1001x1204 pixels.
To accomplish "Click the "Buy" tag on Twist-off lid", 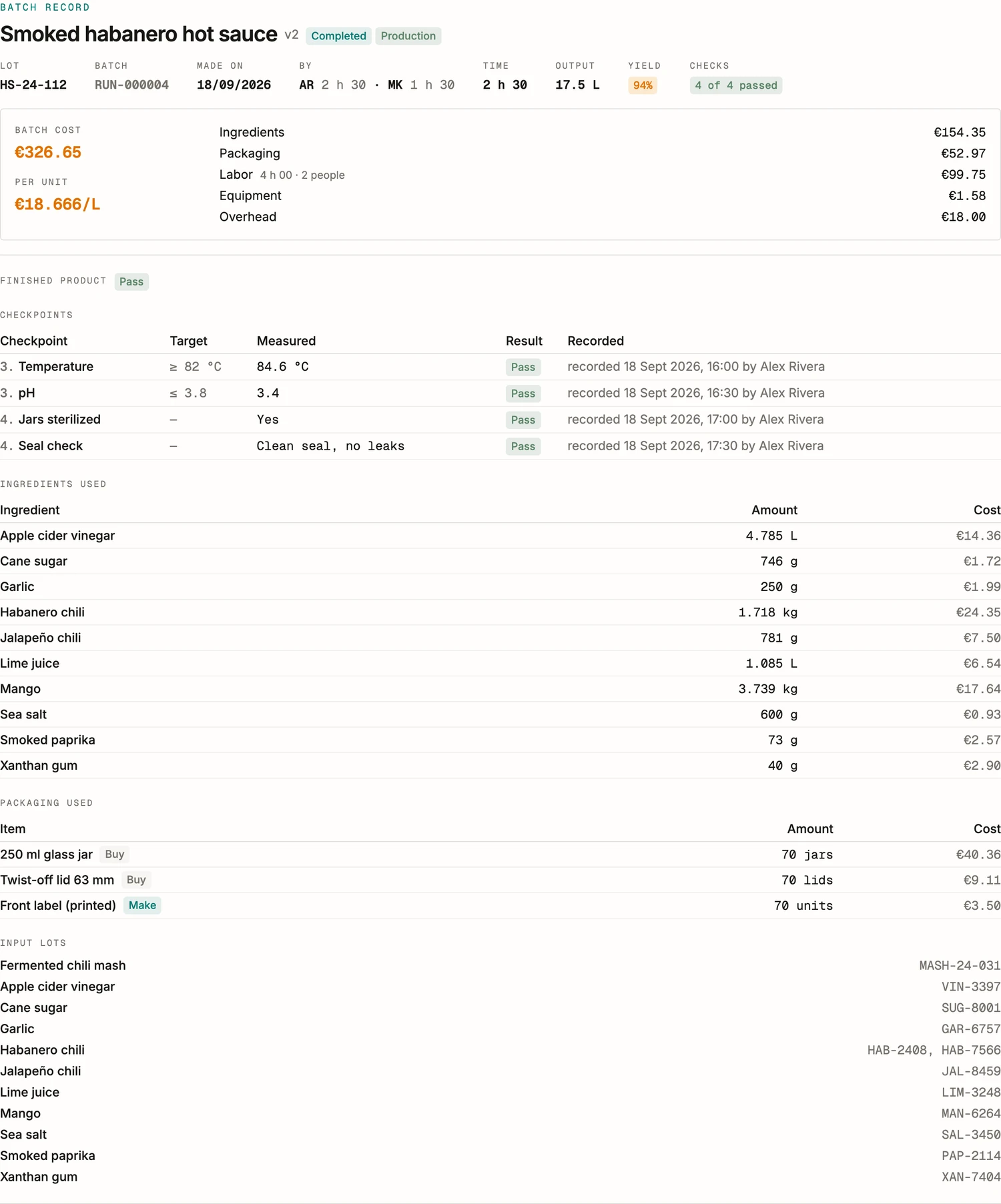I will 136,880.
